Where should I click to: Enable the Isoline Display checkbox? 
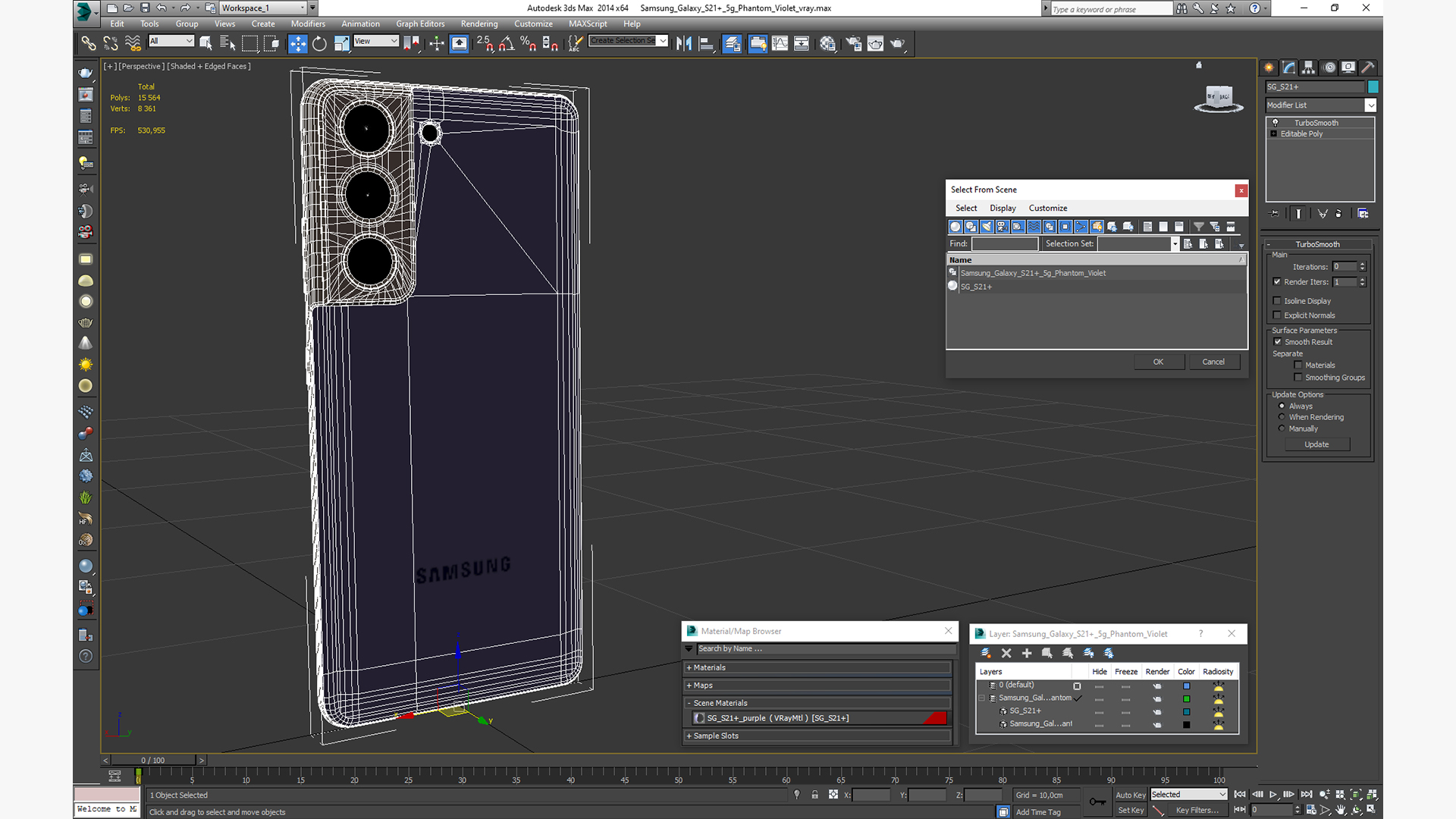tap(1277, 301)
